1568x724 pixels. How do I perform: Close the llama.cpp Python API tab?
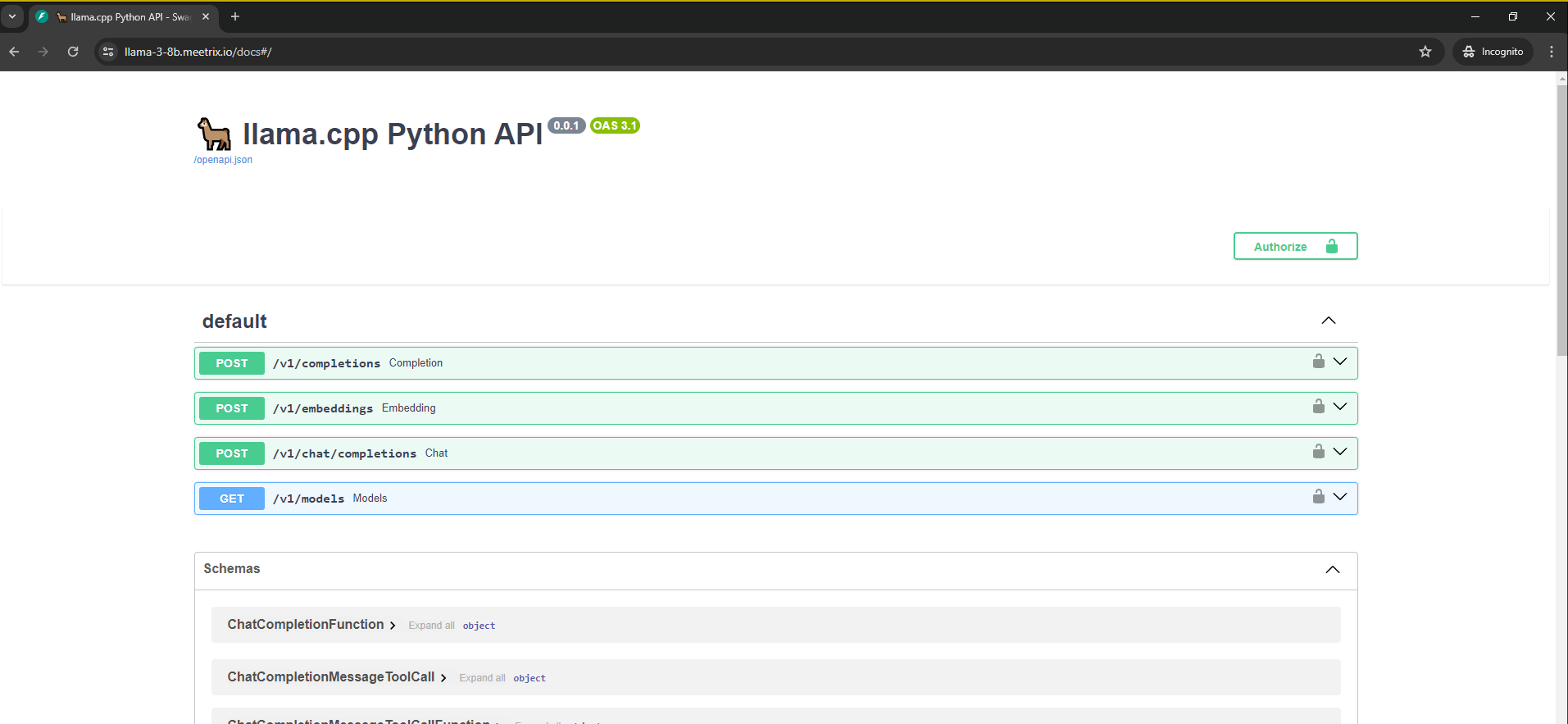coord(206,16)
